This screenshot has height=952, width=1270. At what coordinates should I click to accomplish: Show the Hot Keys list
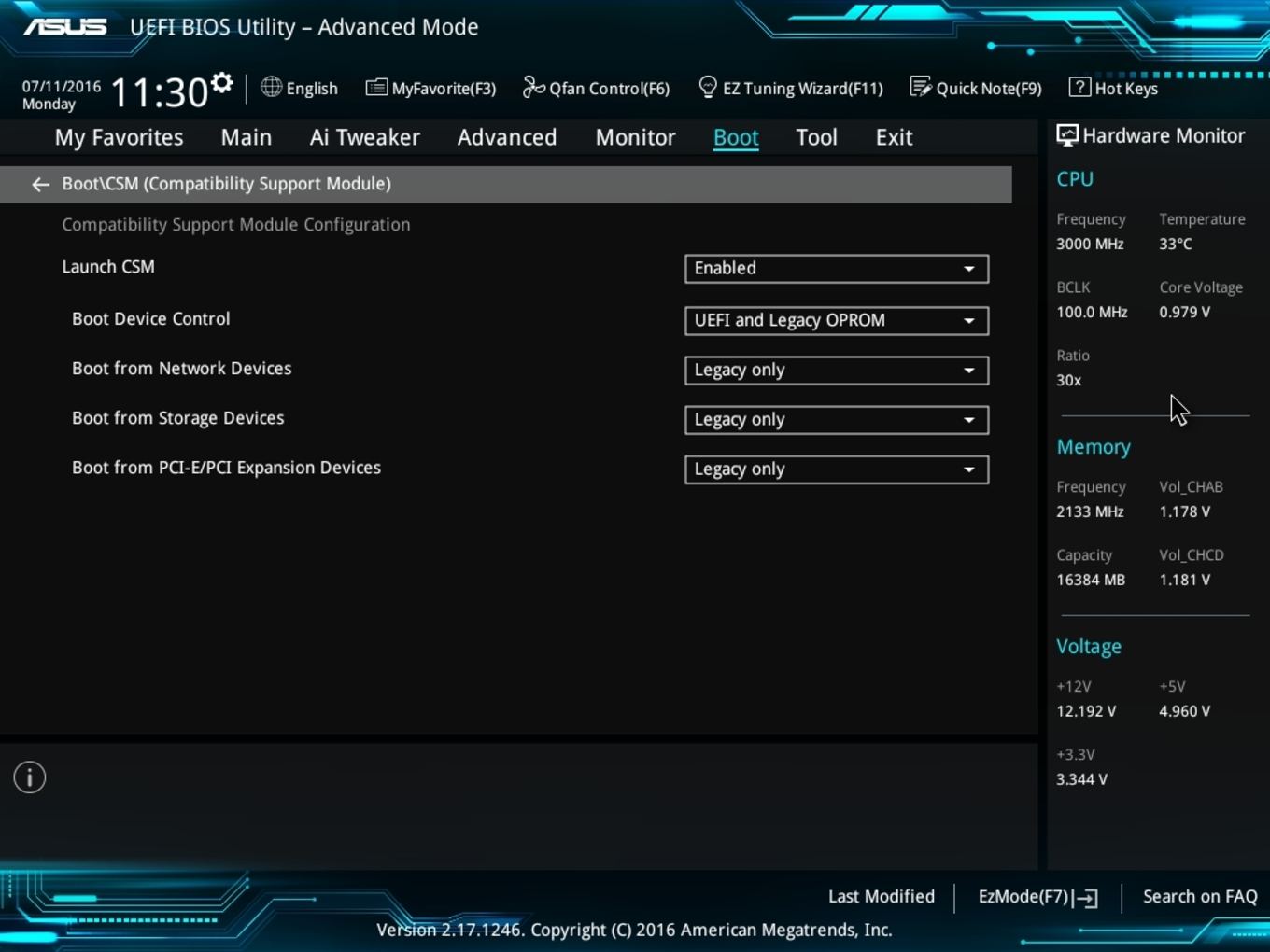(1113, 88)
